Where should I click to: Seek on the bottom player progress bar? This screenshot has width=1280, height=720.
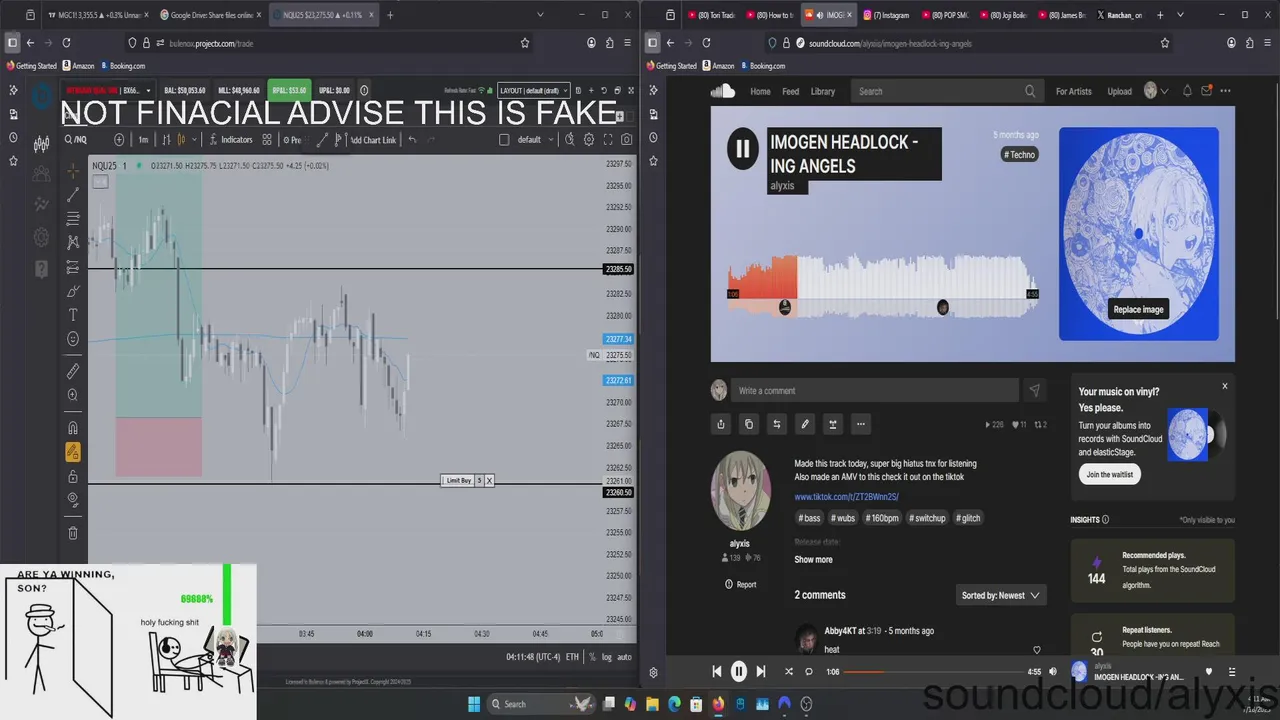932,672
